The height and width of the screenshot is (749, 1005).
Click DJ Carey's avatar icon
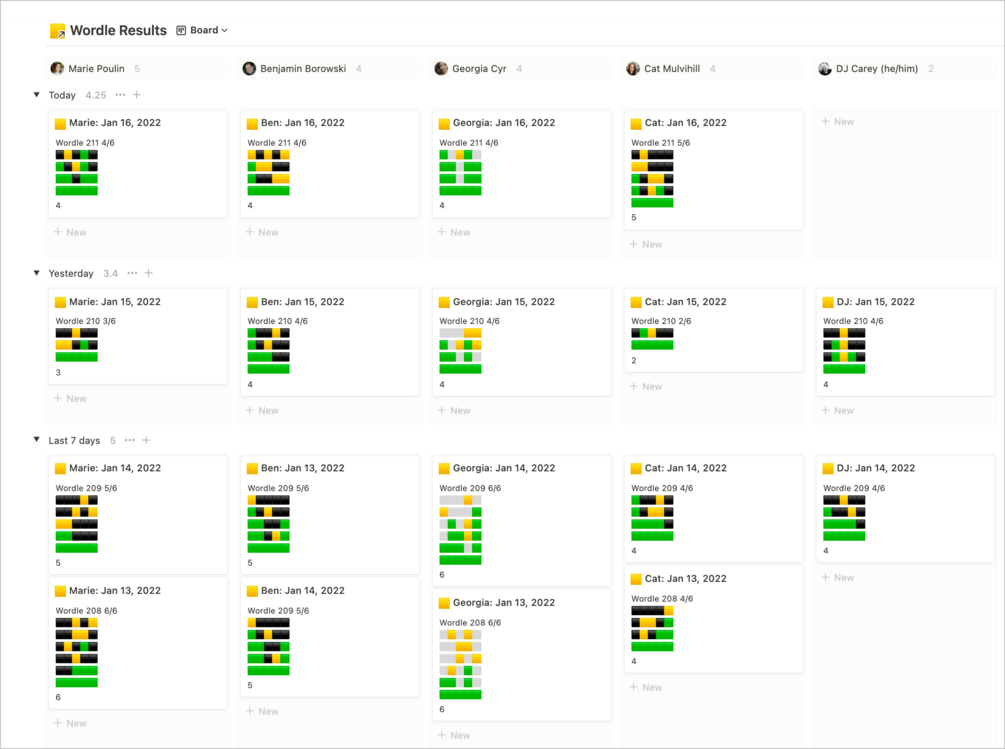(824, 69)
